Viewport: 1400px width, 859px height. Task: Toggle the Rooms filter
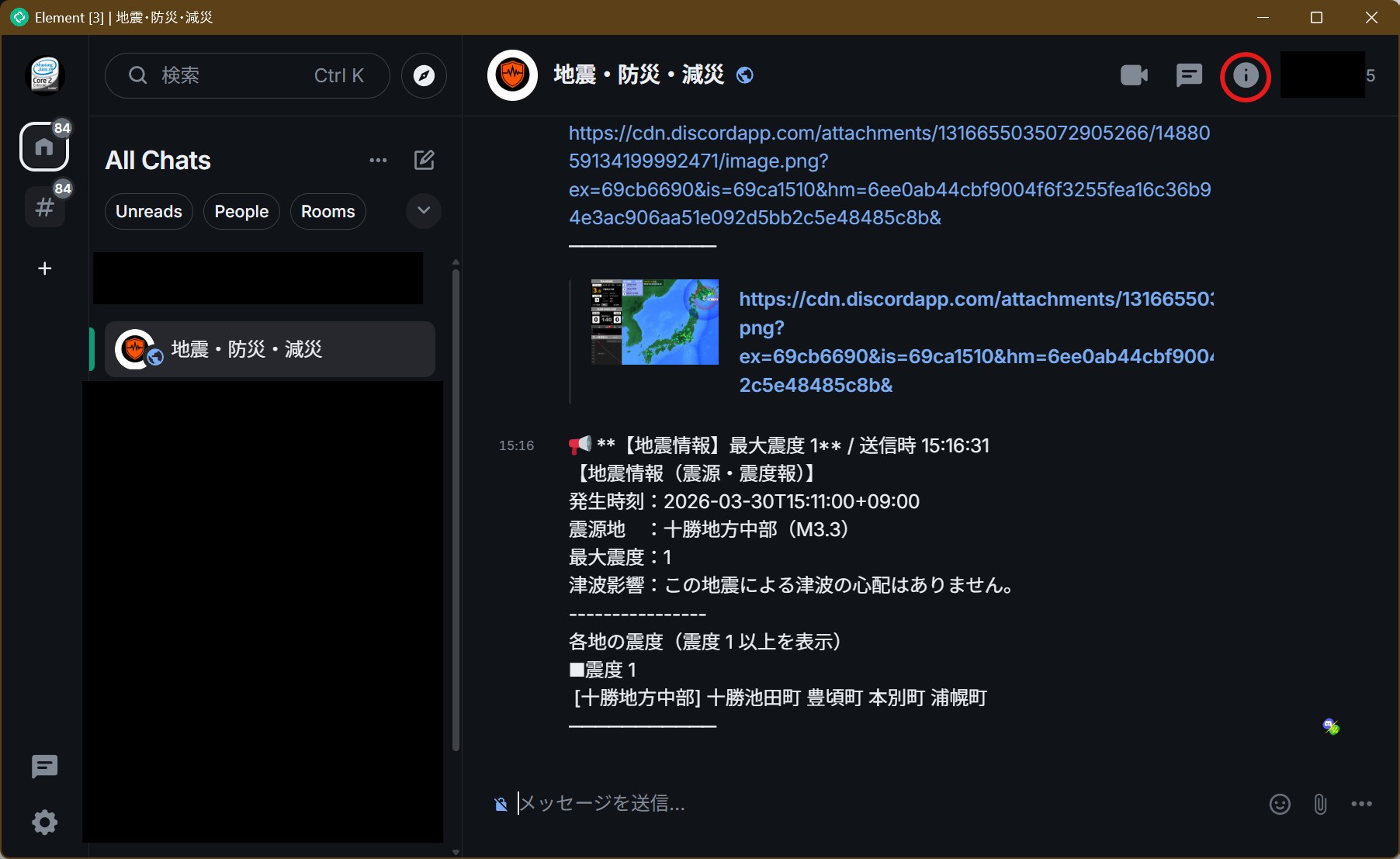(327, 212)
